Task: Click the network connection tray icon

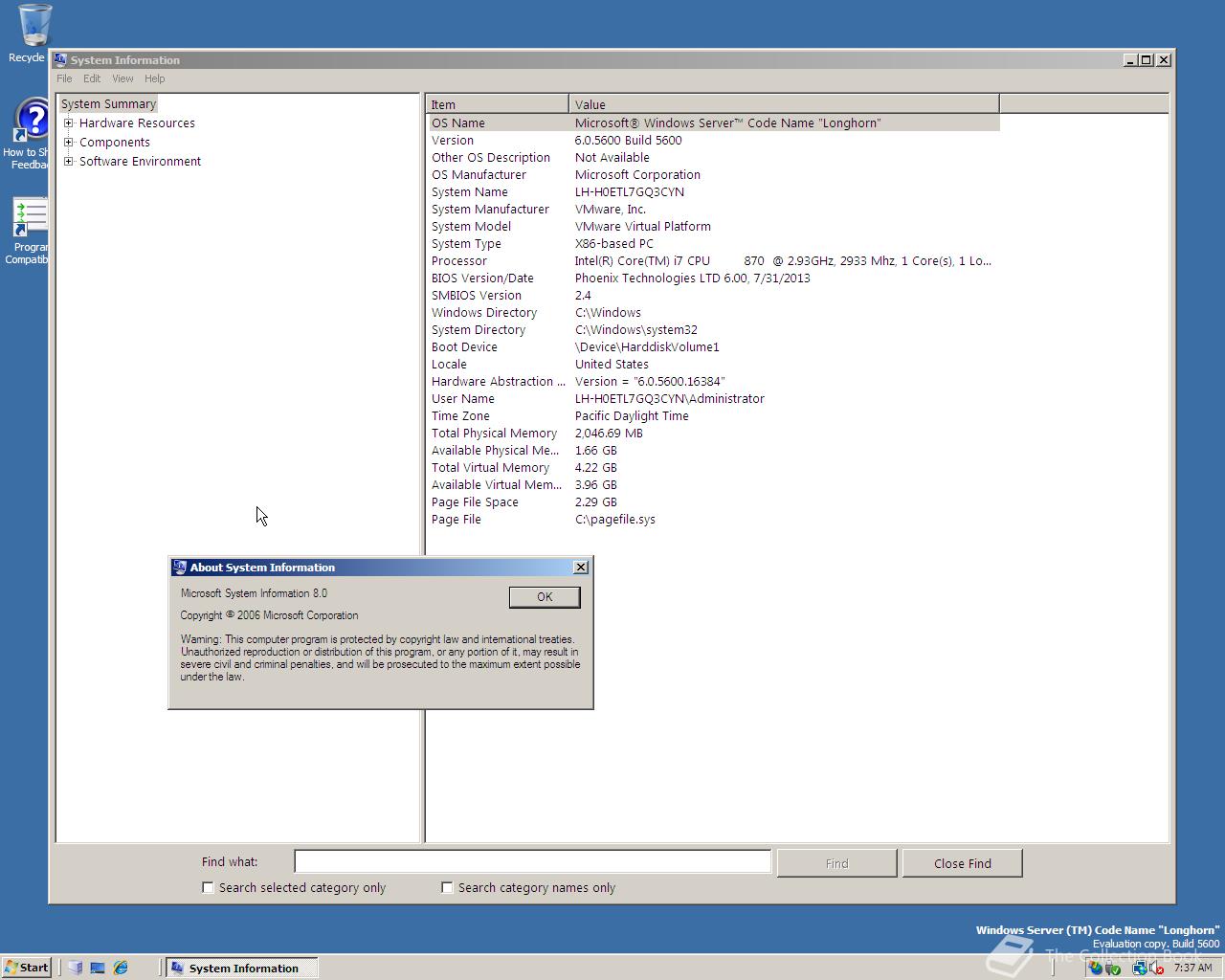Action: 1140,968
